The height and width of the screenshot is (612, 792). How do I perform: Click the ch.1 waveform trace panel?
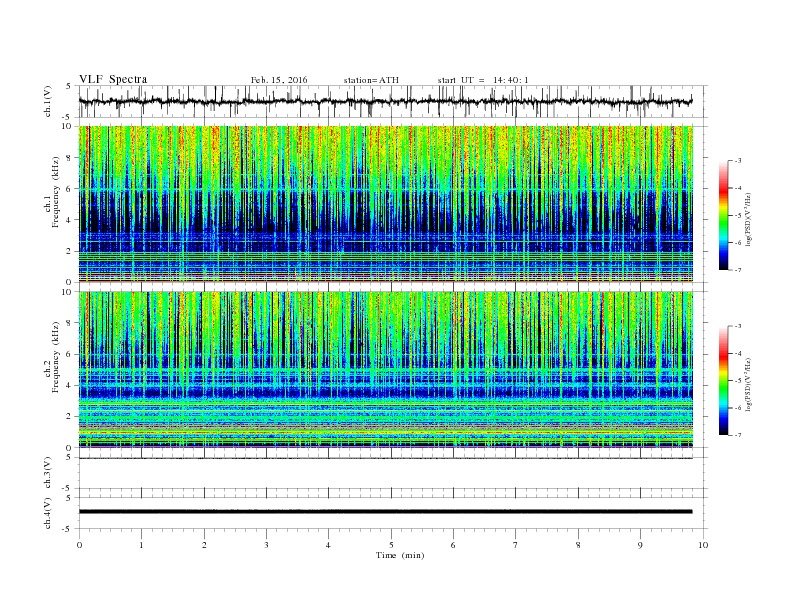pyautogui.click(x=393, y=101)
